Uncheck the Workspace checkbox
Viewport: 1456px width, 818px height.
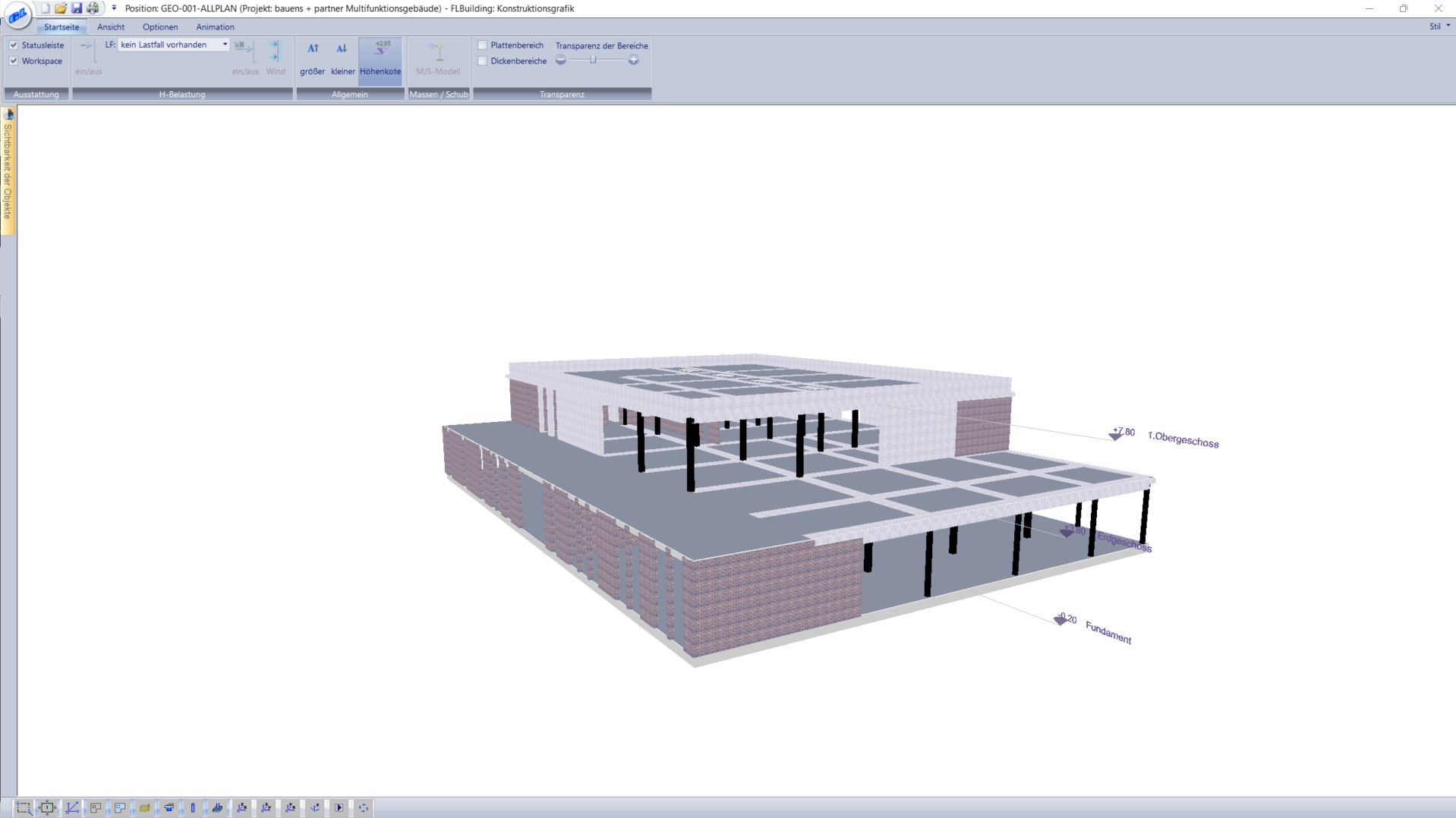coord(14,61)
